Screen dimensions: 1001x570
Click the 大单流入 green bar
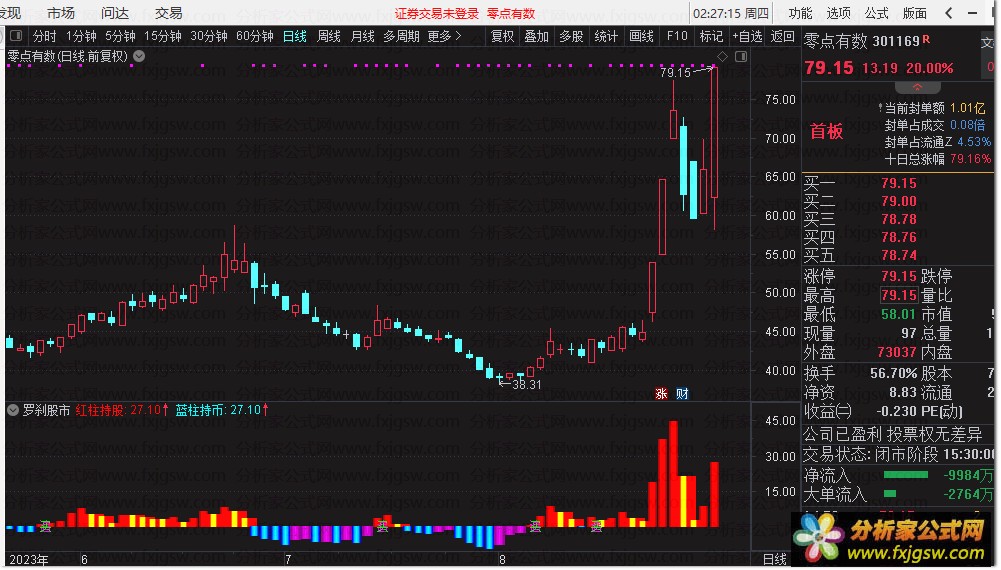coord(889,493)
